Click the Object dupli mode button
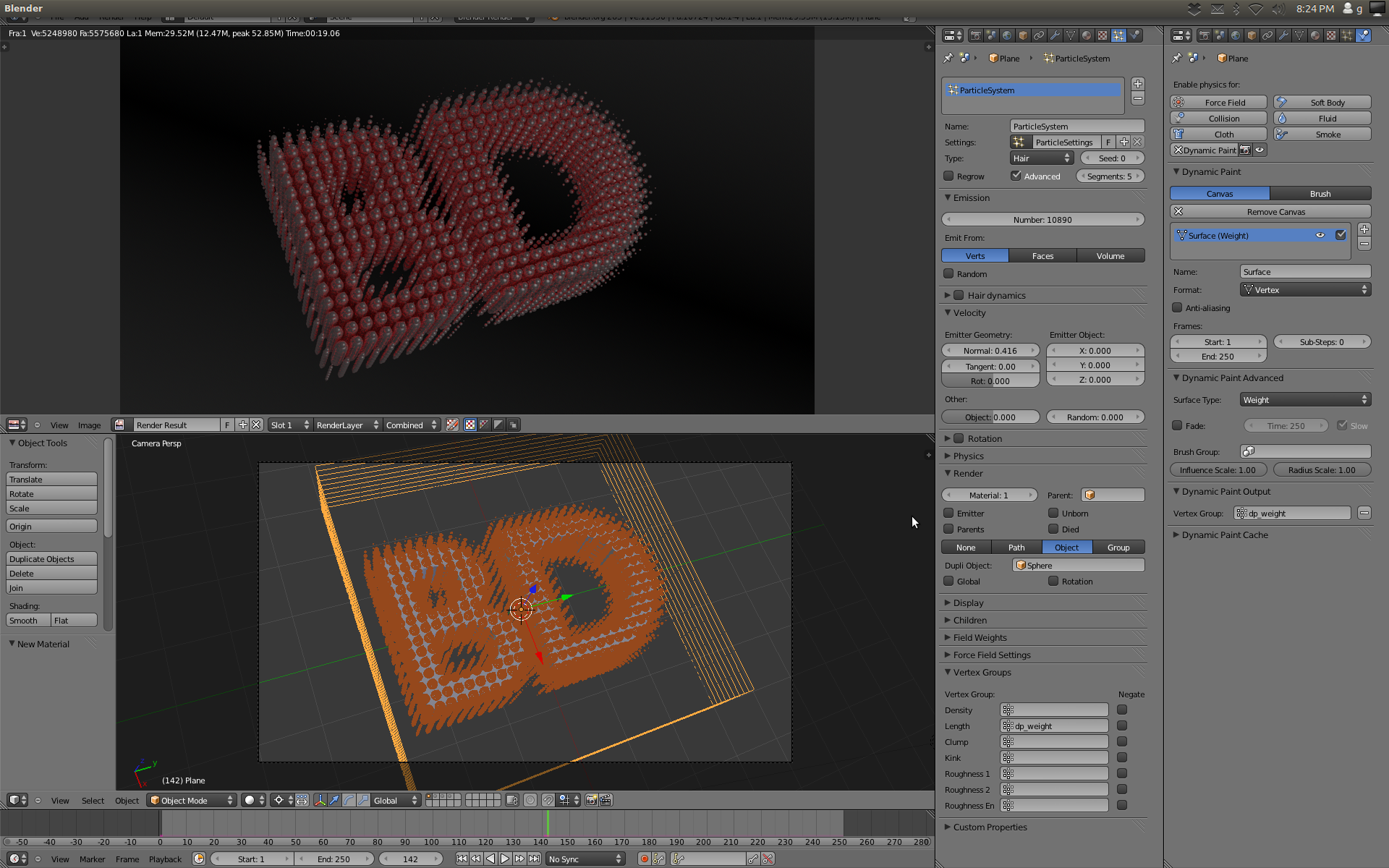Screen dimensions: 1389x868 (1066, 547)
